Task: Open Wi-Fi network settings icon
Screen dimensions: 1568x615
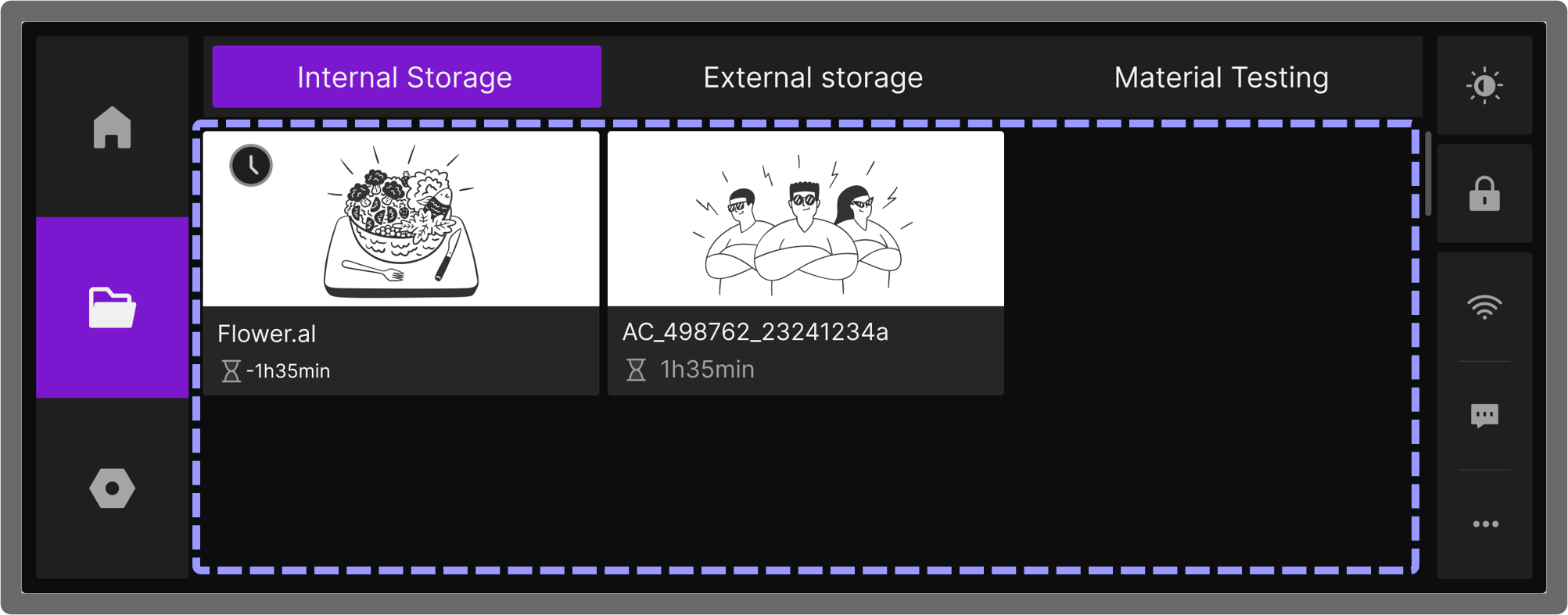Action: point(1484,306)
